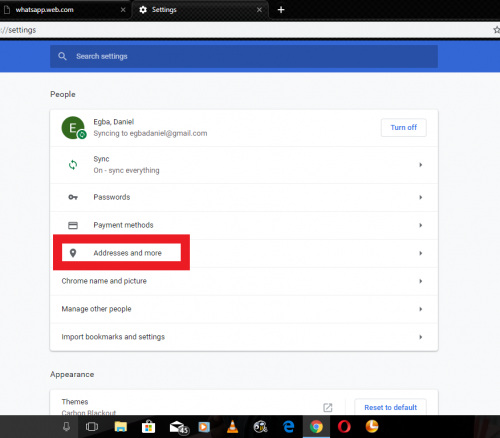The image size is (500, 438).
Task: Click 'On - sync everything' text
Action: click(x=126, y=170)
